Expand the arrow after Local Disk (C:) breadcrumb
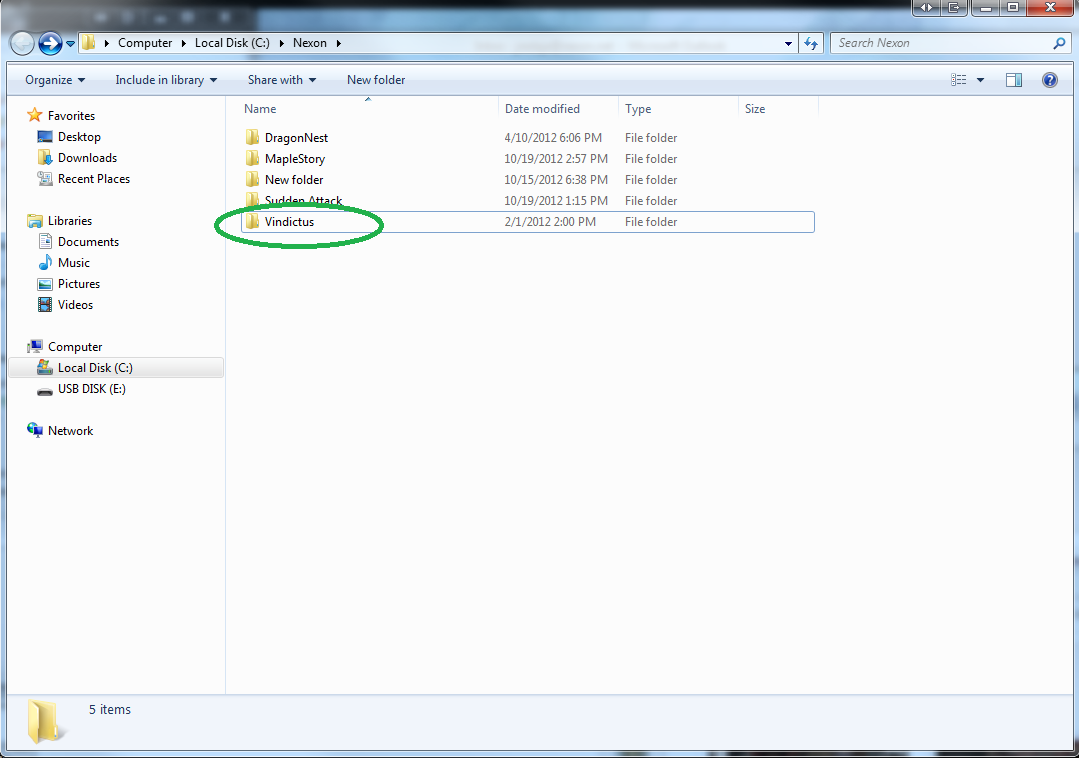Image resolution: width=1079 pixels, height=758 pixels. point(281,43)
